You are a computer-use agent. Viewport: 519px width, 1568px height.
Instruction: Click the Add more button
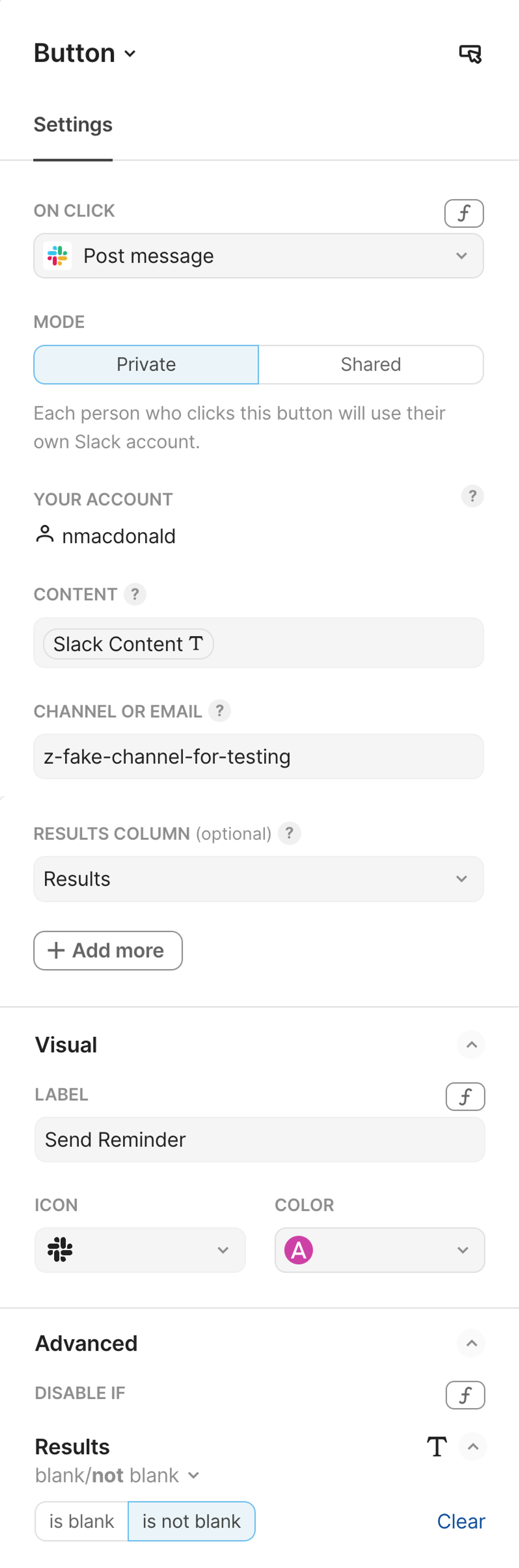pyautogui.click(x=108, y=950)
